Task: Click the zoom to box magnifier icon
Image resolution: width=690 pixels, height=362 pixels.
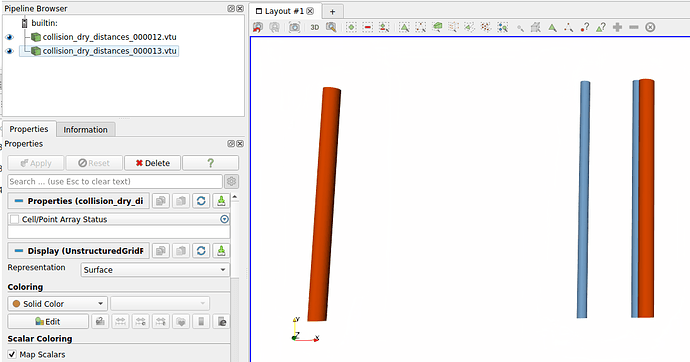Action: tap(331, 27)
